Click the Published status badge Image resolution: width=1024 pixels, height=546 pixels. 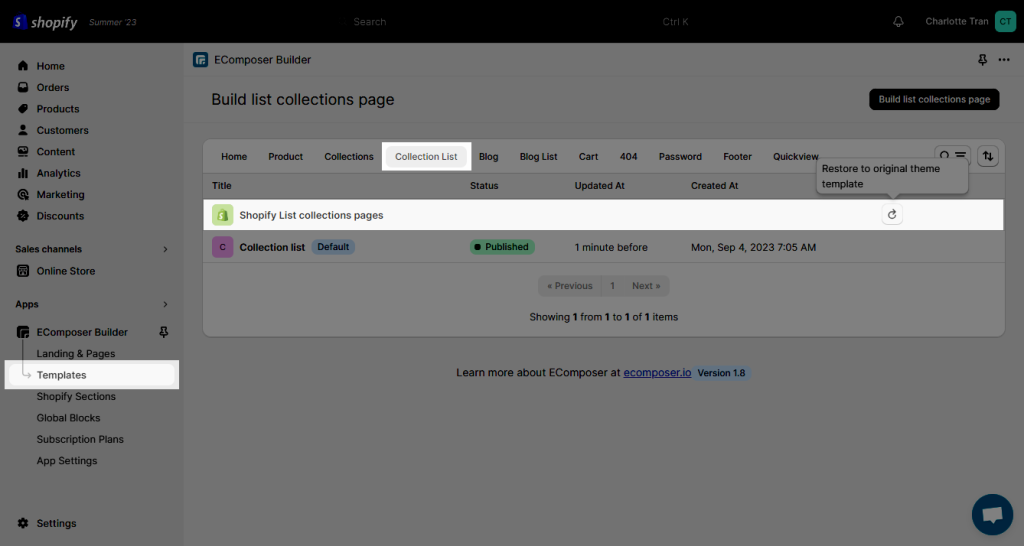pyautogui.click(x=502, y=247)
